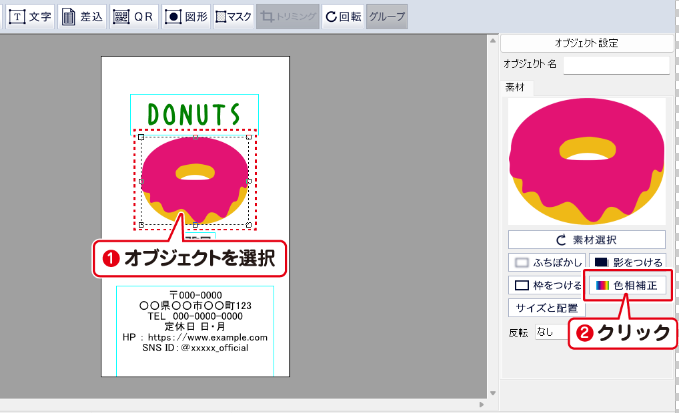Screen dimensions: 679x413
Task: Click the 素材選択 material select button
Action: (x=586, y=240)
